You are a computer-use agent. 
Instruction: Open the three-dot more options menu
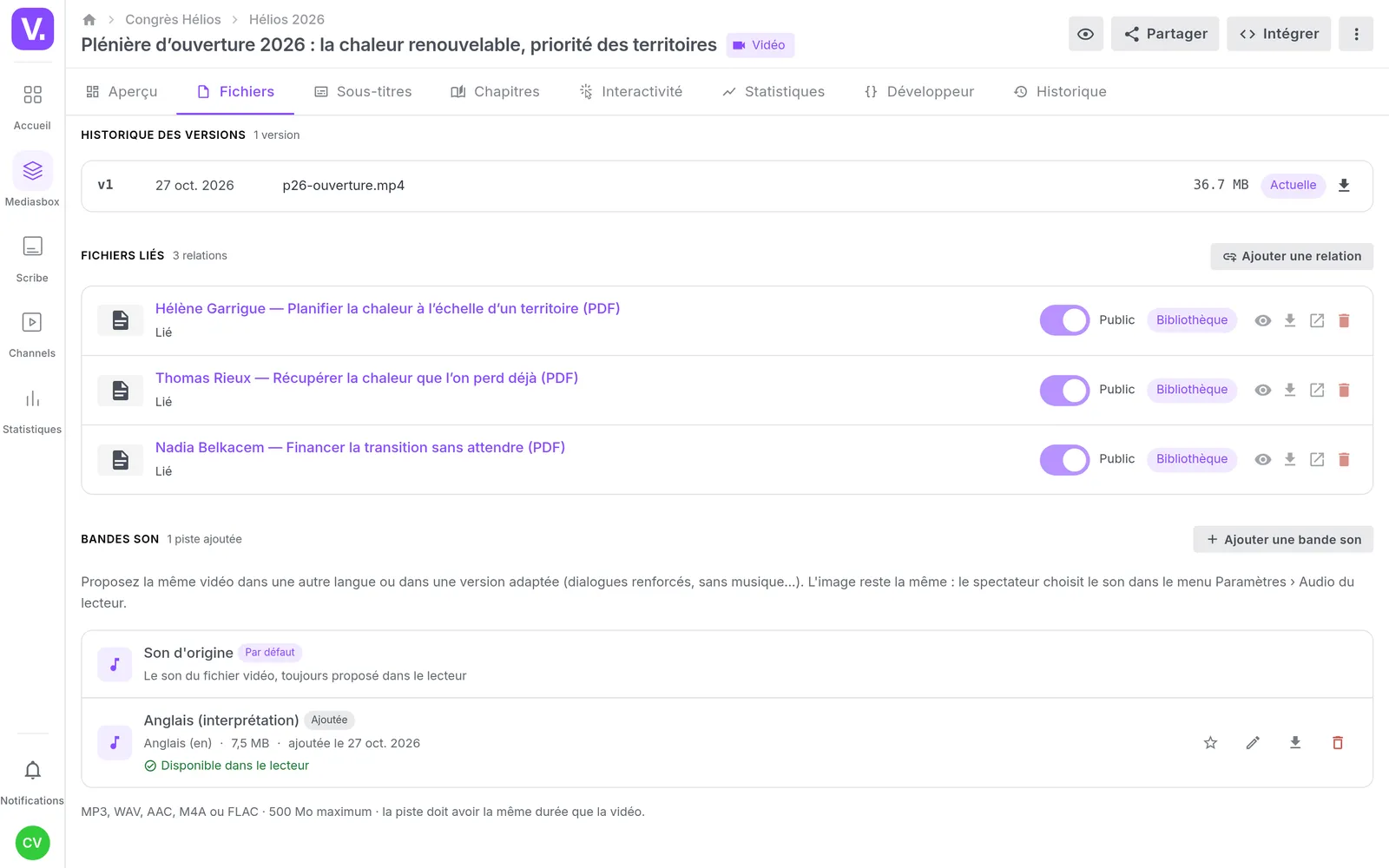tap(1356, 34)
